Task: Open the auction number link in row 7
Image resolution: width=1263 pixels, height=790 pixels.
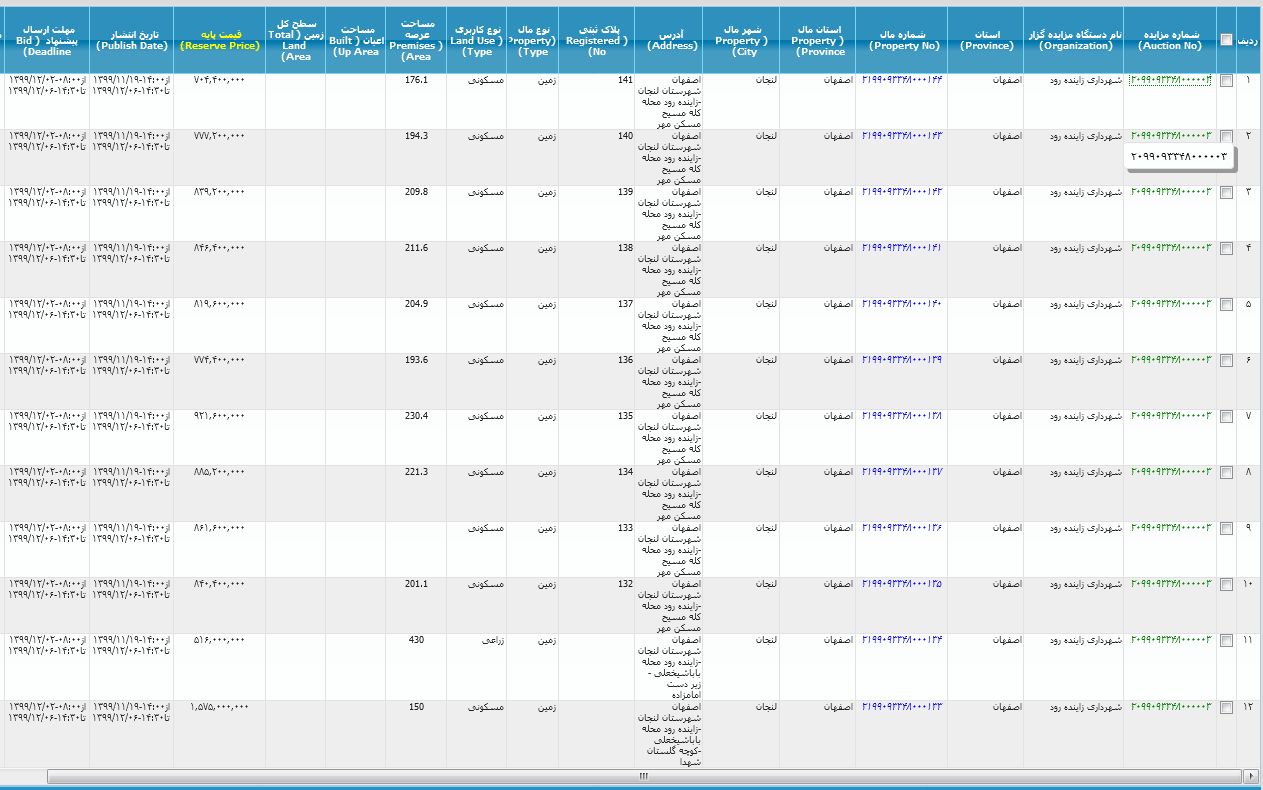Action: pos(1170,416)
